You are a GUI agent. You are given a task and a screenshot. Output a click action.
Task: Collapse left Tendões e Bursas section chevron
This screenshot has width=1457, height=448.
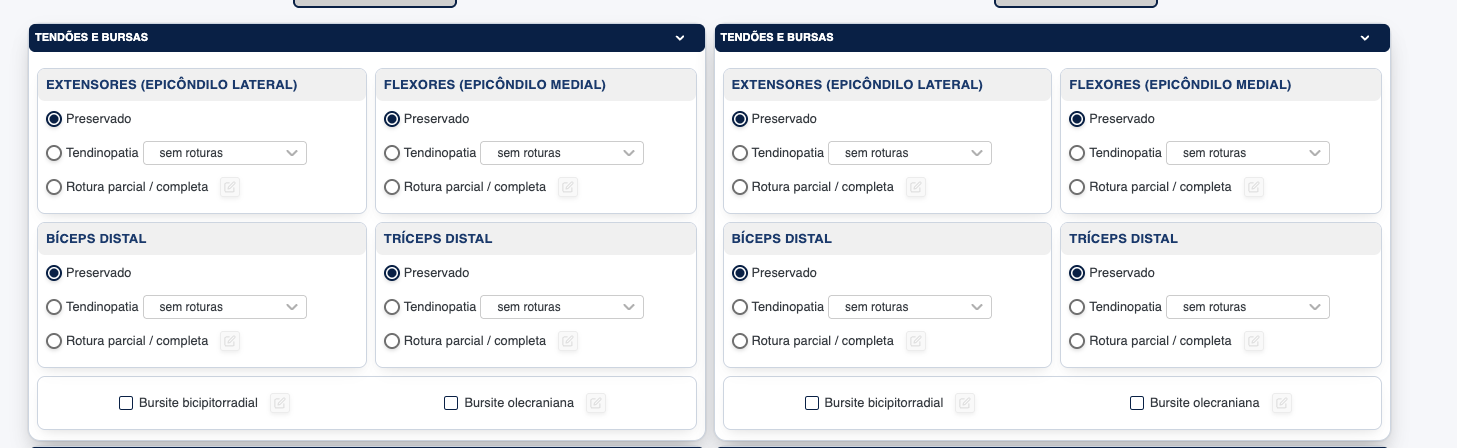tap(680, 38)
